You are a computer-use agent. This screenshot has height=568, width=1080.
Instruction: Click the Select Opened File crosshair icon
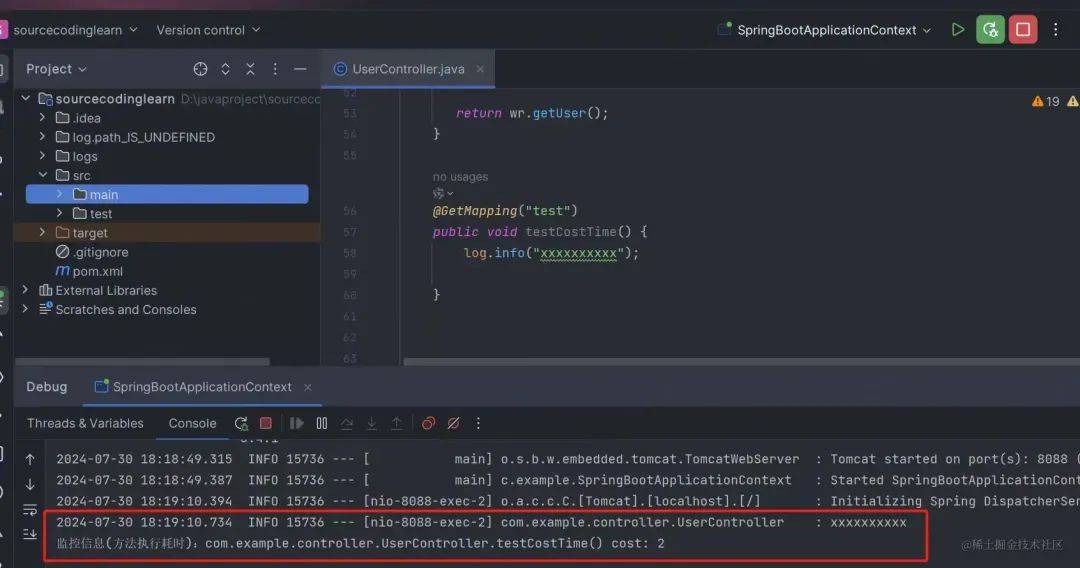200,69
